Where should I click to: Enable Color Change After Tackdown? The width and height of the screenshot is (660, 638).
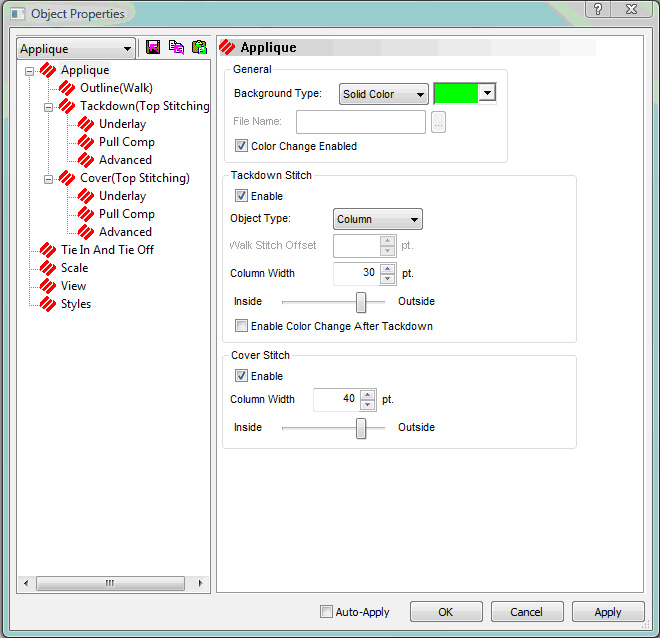(241, 326)
